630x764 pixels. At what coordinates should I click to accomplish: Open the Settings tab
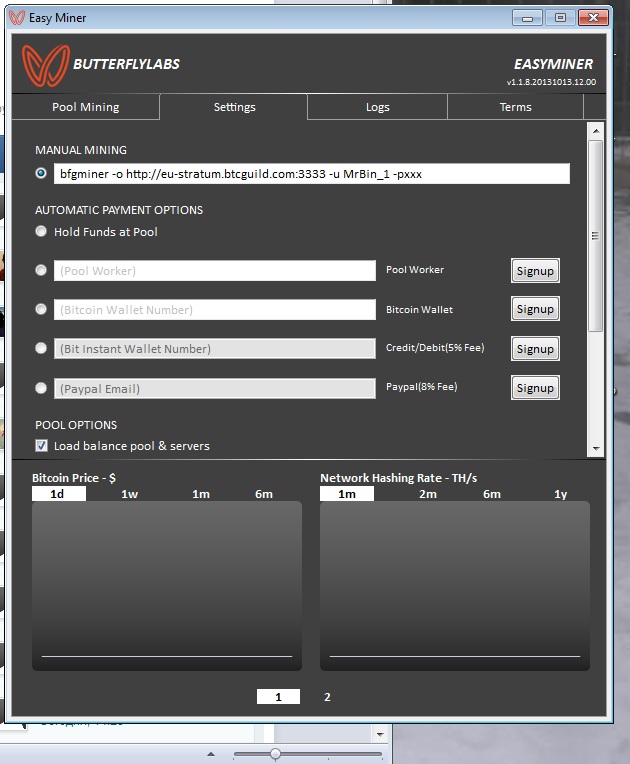click(x=234, y=107)
